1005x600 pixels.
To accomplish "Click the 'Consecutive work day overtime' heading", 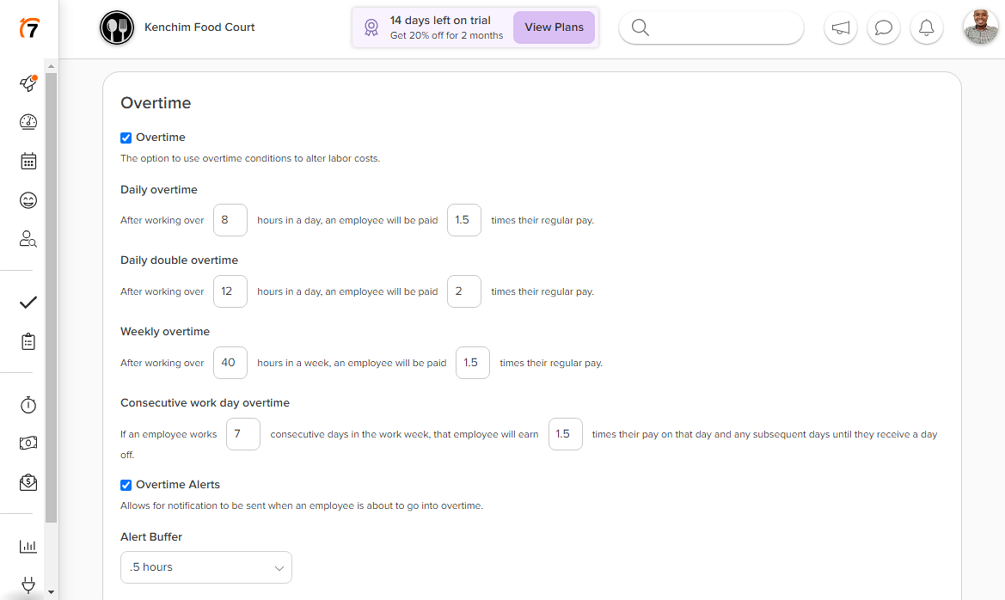I will [x=205, y=403].
